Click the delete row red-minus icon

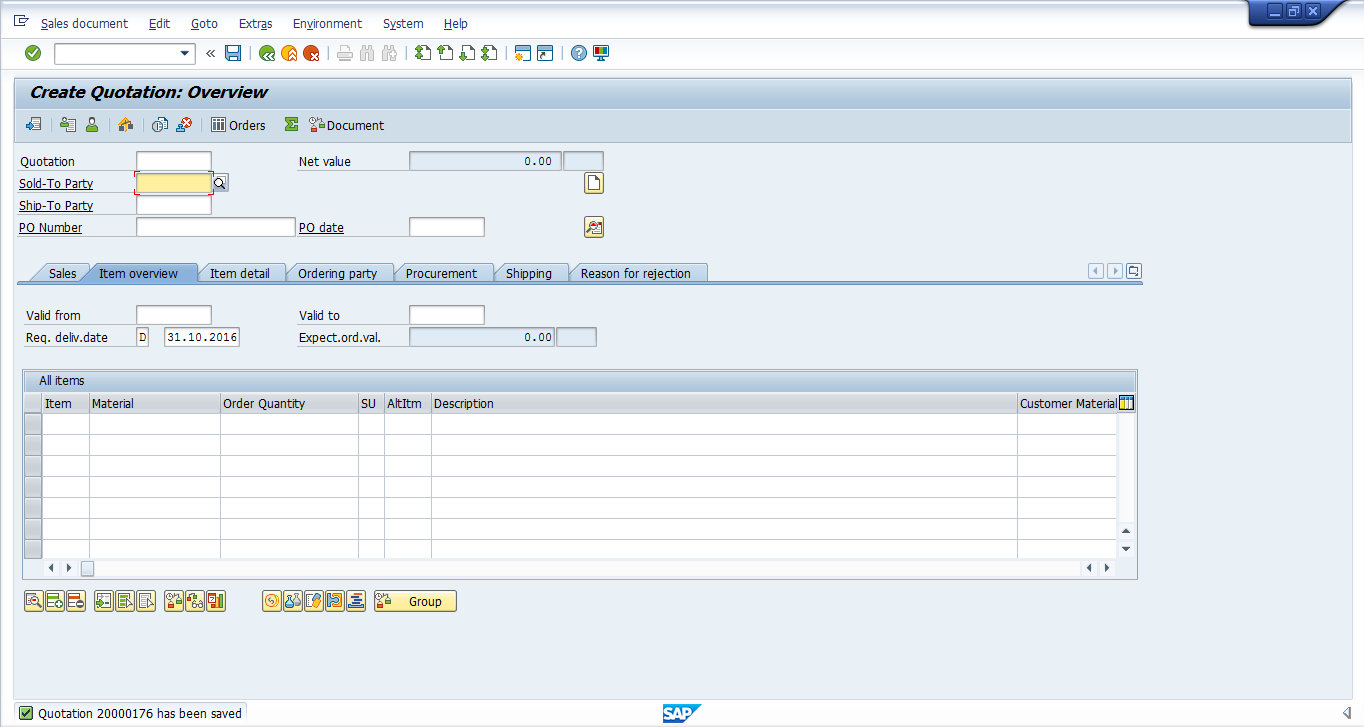coord(76,601)
